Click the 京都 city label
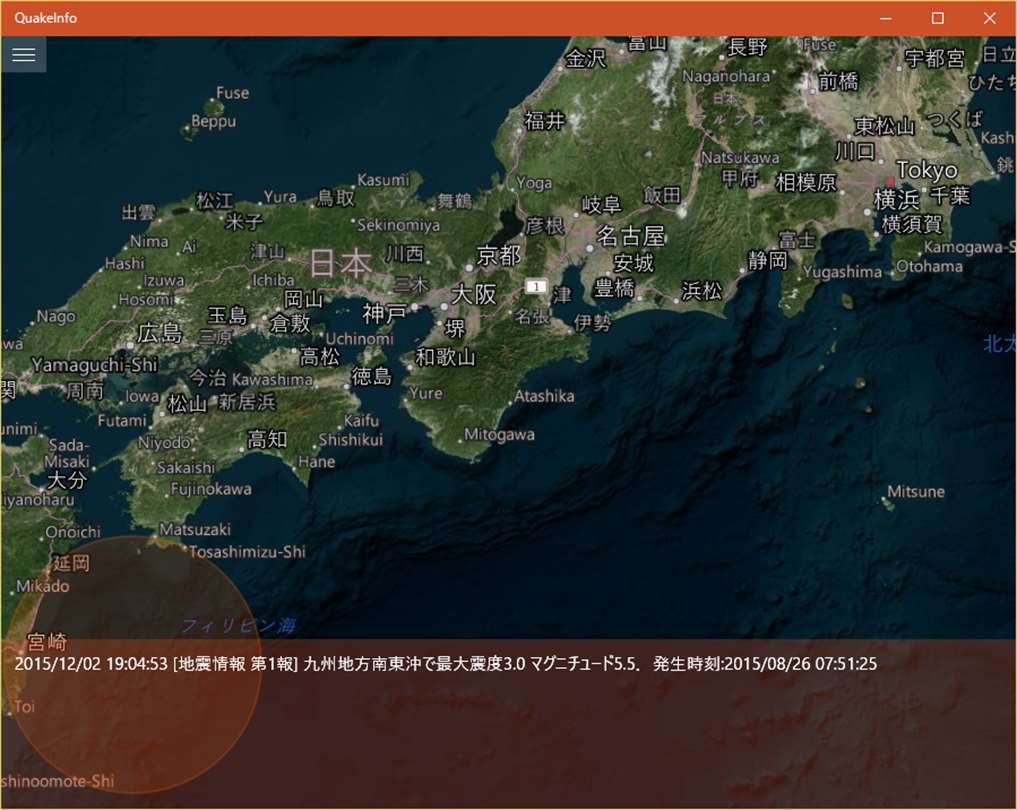This screenshot has height=810, width=1017. (498, 255)
